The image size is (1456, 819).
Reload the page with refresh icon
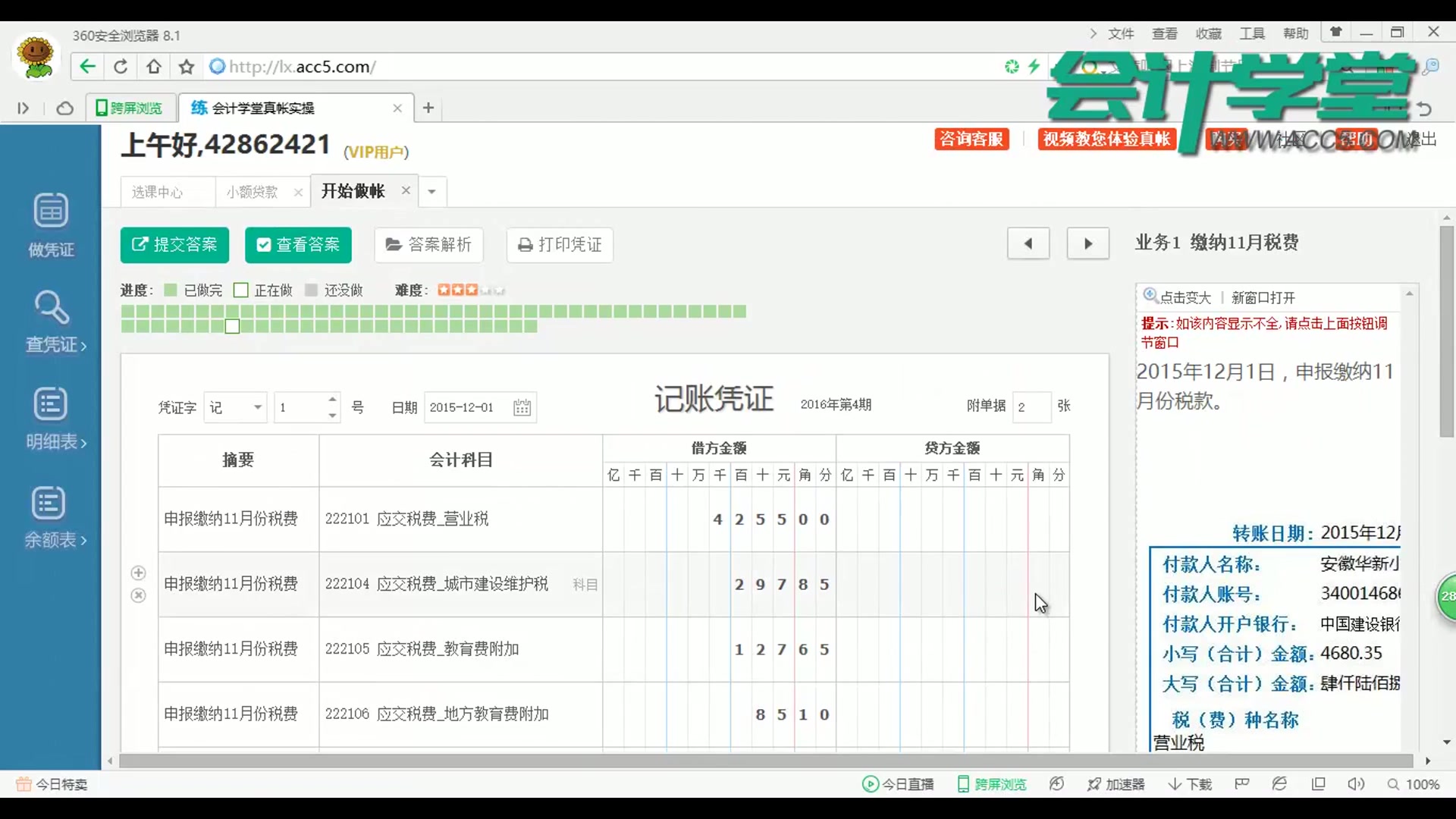tap(121, 67)
